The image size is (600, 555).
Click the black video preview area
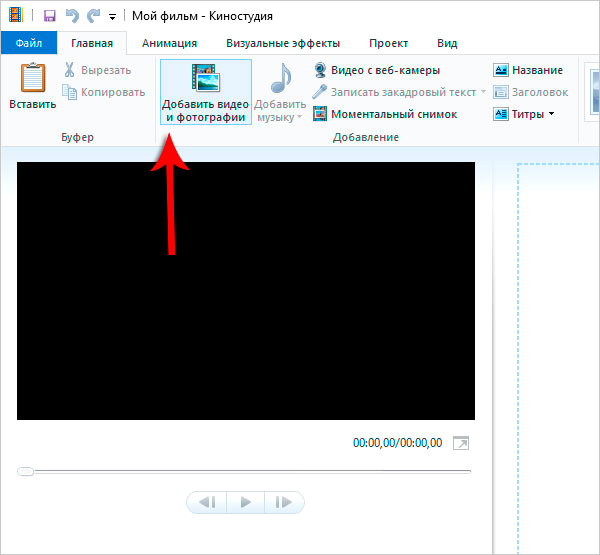tap(246, 291)
